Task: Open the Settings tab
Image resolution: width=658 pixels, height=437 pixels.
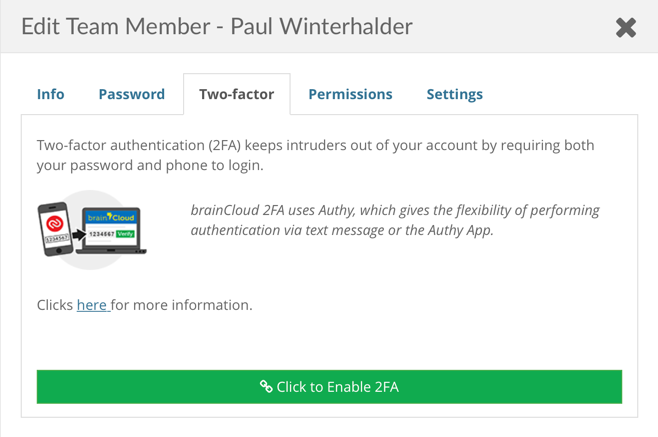Action: click(x=454, y=94)
